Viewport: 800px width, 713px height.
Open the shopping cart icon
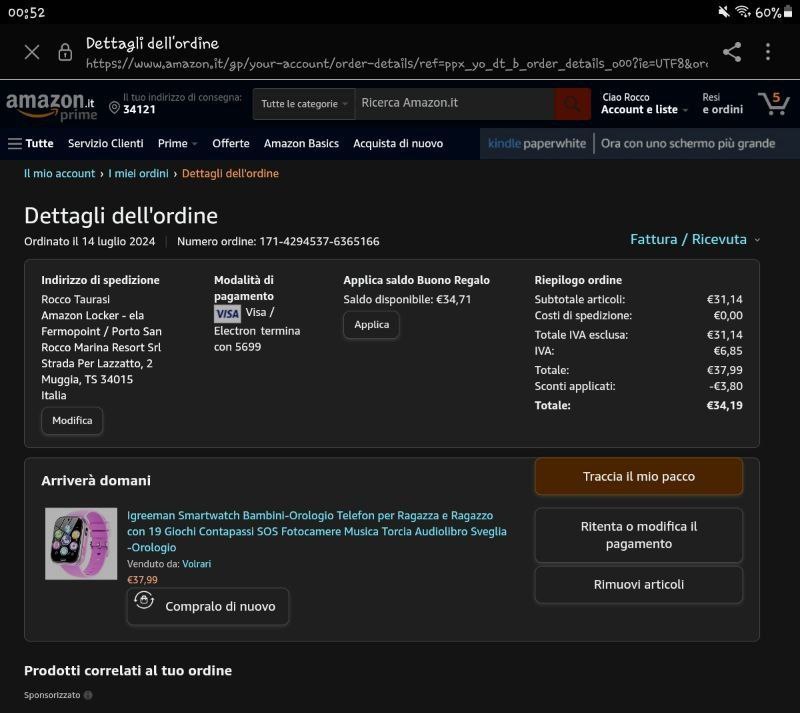click(773, 103)
